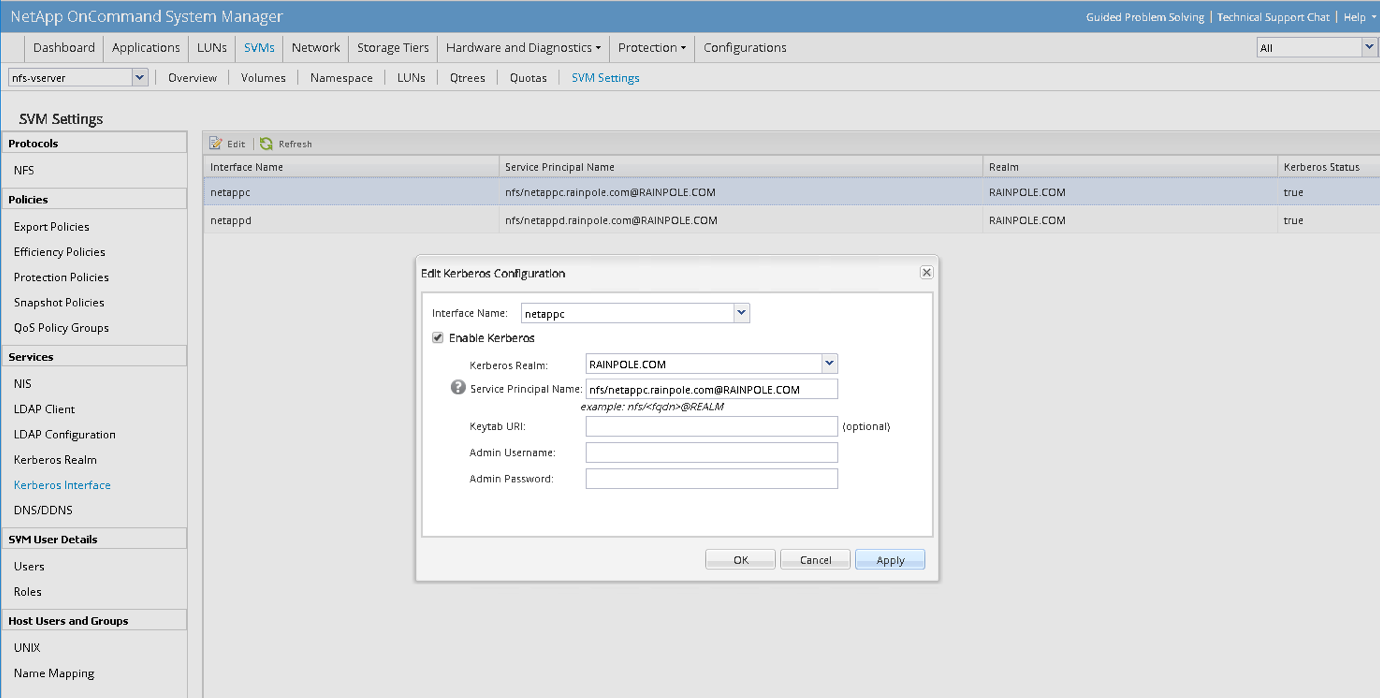Screen dimensions: 1380x698
Task: Expand the Interface Name dropdown
Action: [741, 313]
